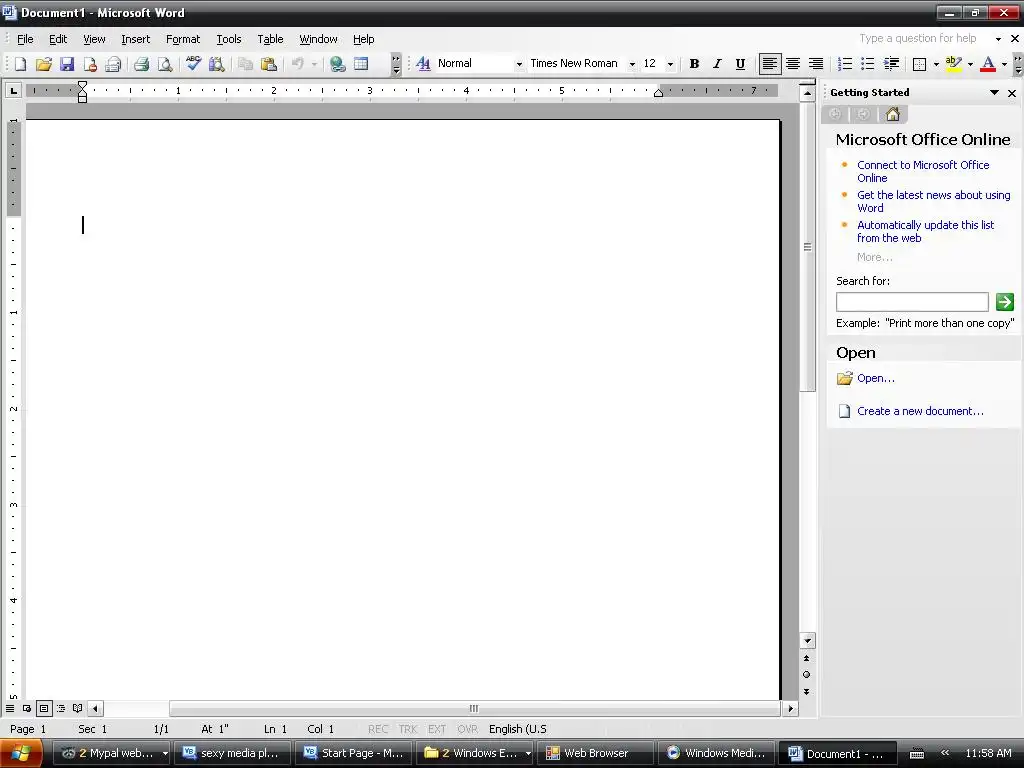This screenshot has width=1024, height=768.
Task: Click the Open... link in task pane
Action: pyautogui.click(x=876, y=378)
